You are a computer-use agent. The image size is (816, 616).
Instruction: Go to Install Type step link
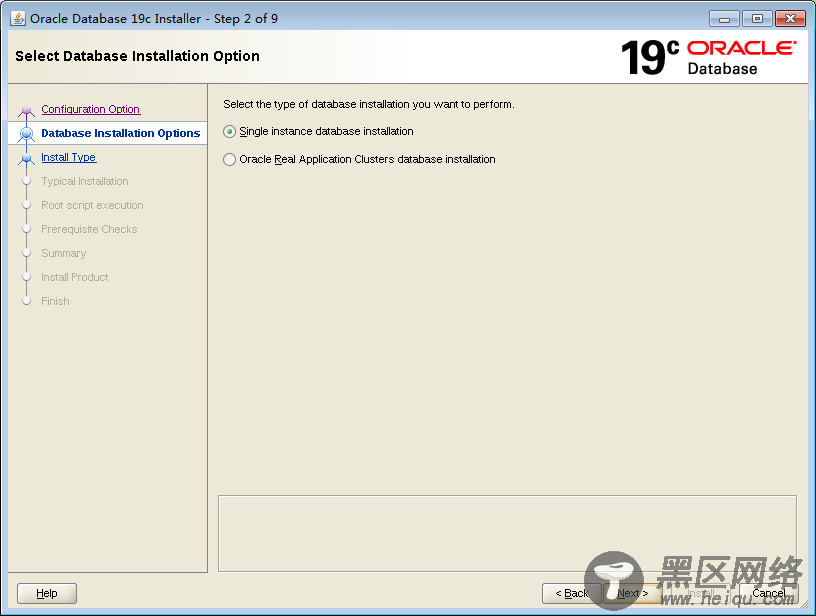pos(69,157)
